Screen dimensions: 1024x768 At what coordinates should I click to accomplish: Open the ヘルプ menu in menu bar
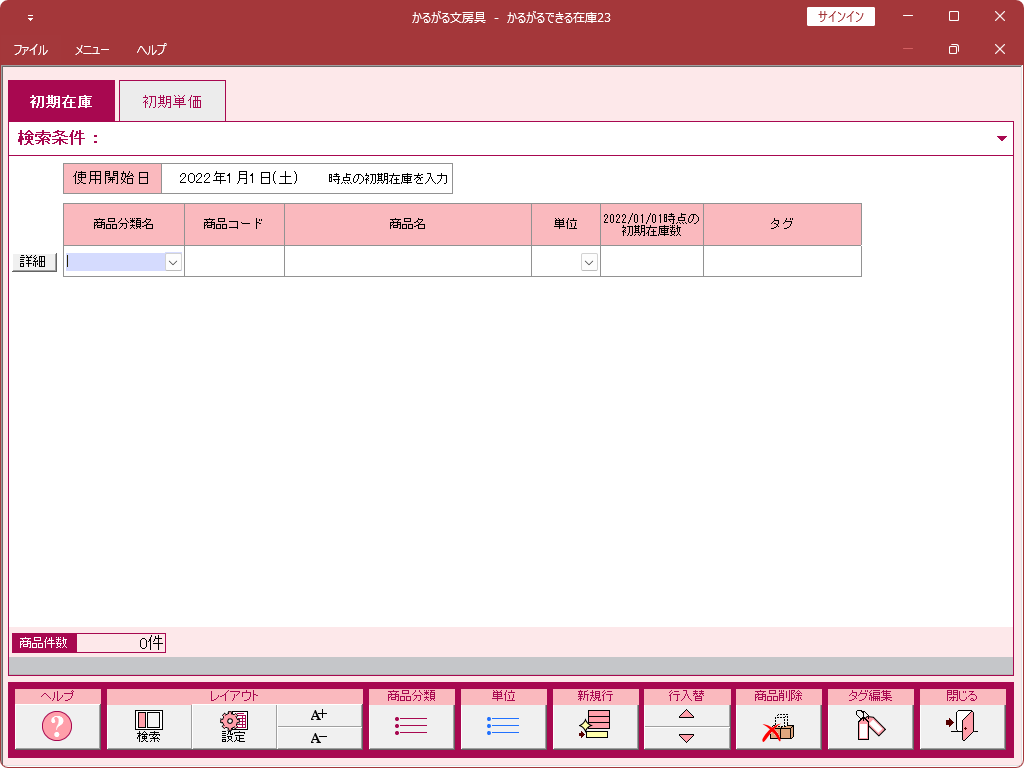[152, 50]
